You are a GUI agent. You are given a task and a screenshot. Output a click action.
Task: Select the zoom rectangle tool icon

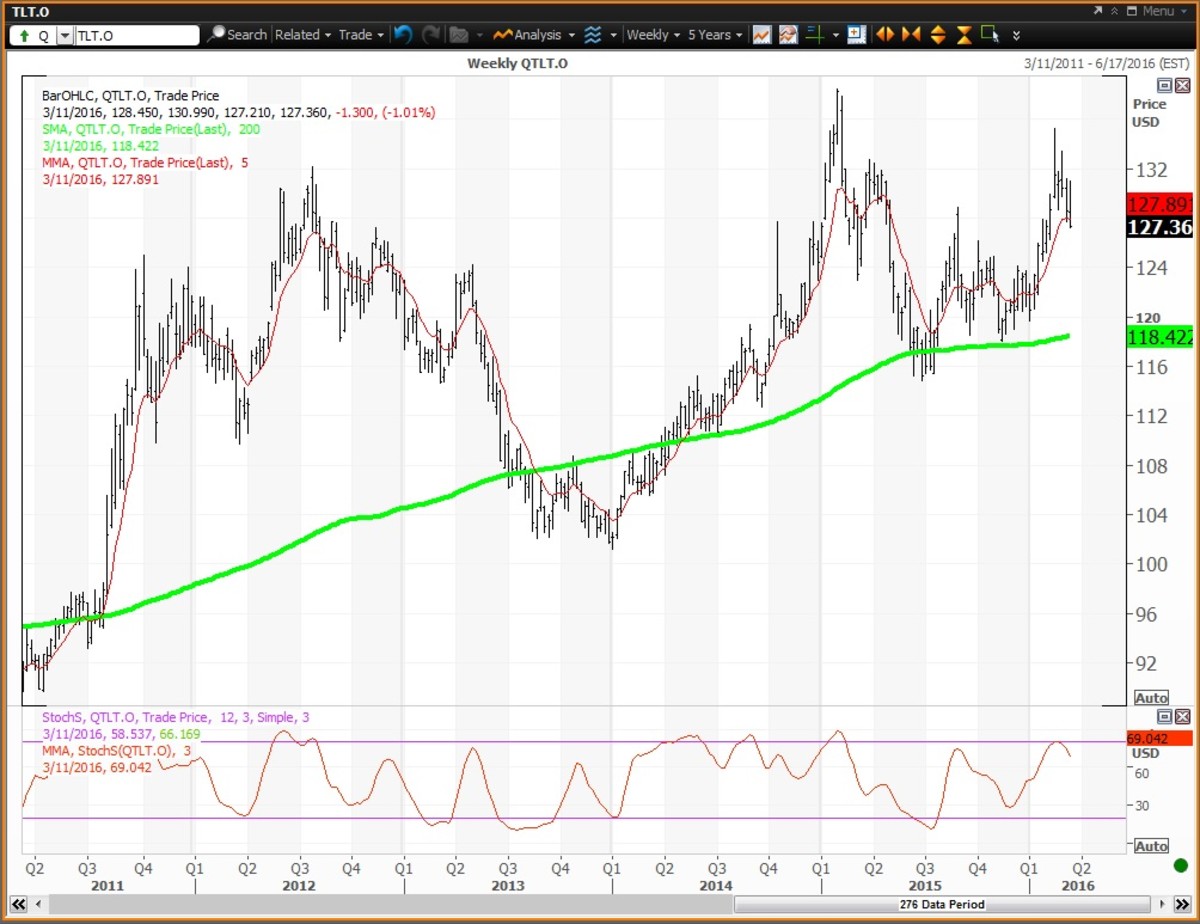click(x=990, y=35)
